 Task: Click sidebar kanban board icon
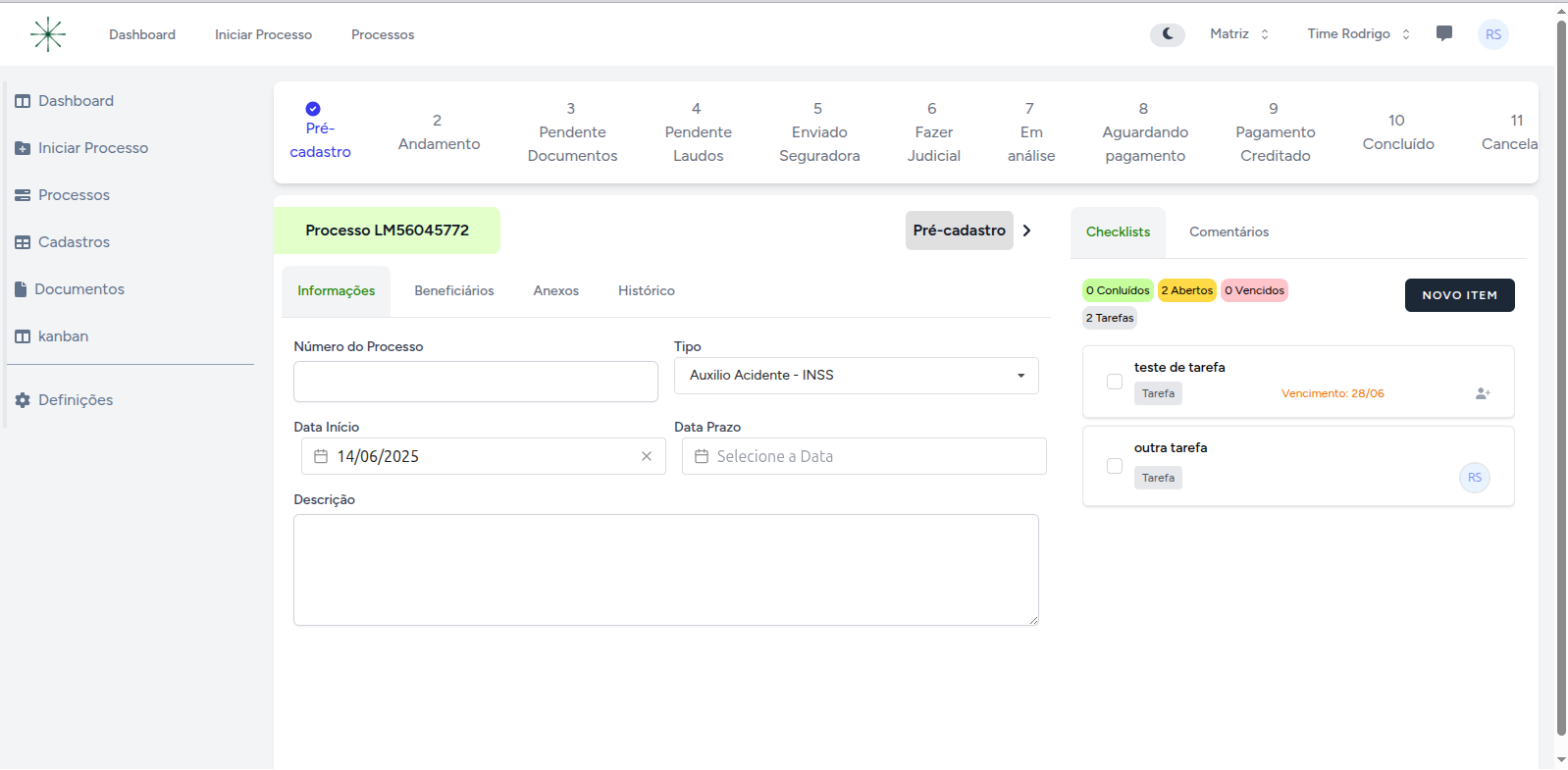(23, 336)
